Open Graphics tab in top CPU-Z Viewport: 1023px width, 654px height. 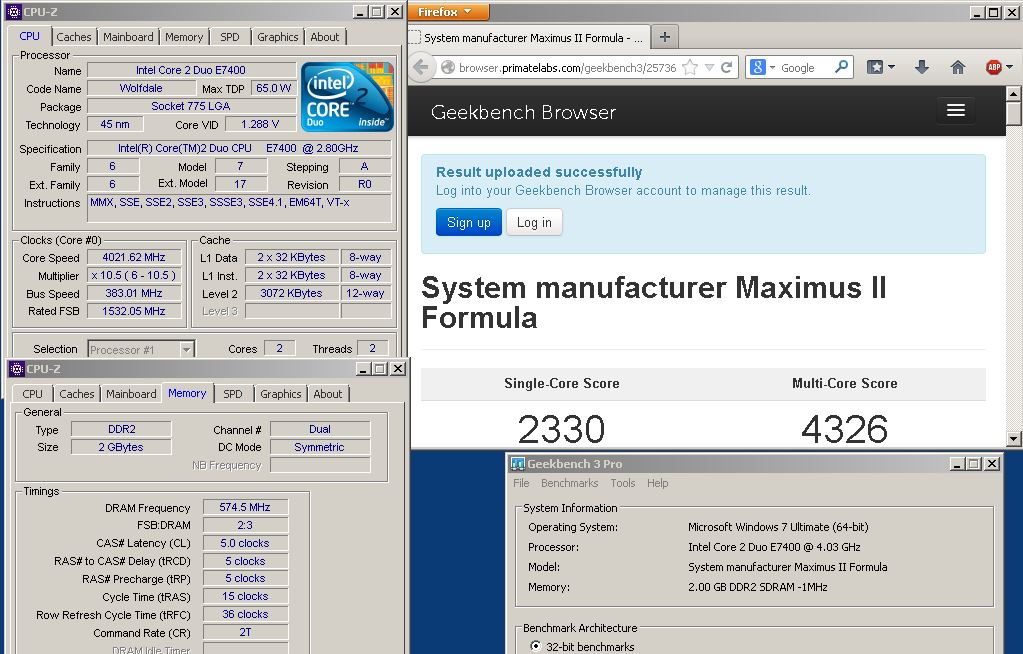277,37
